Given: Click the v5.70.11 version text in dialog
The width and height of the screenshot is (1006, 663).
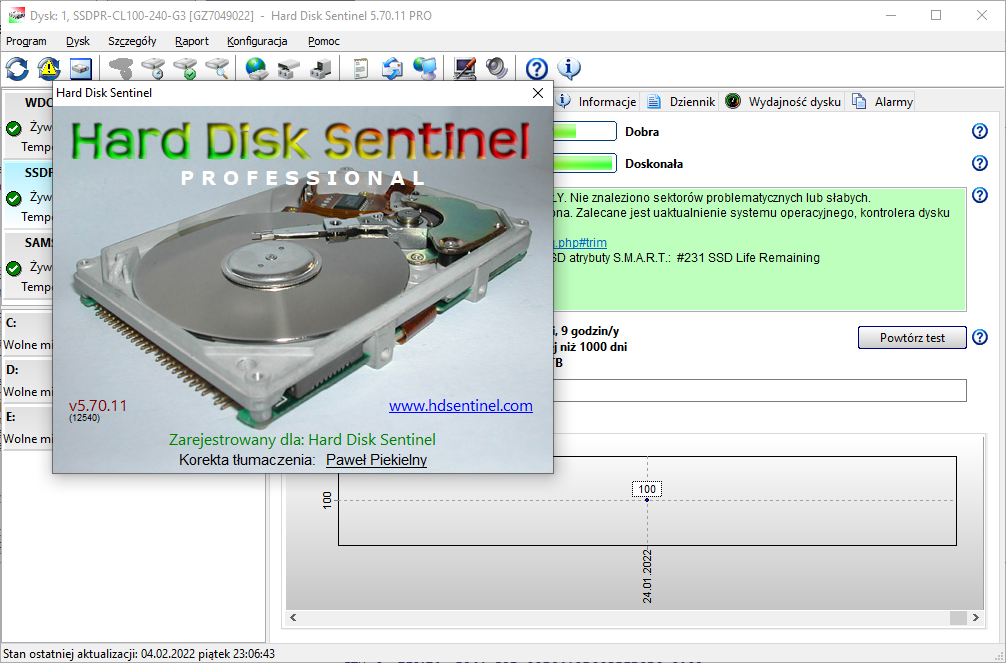Looking at the screenshot, I should [x=98, y=406].
